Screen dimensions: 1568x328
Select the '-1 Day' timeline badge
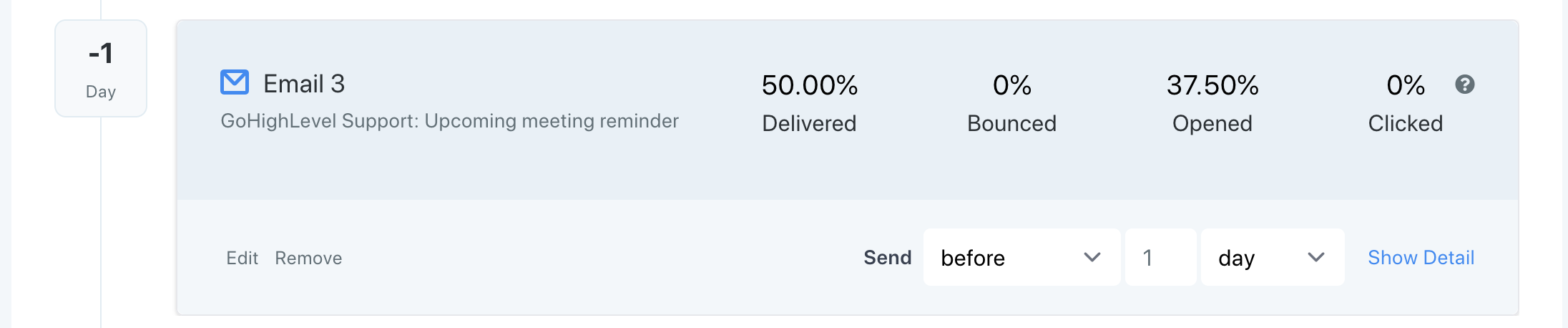(101, 69)
